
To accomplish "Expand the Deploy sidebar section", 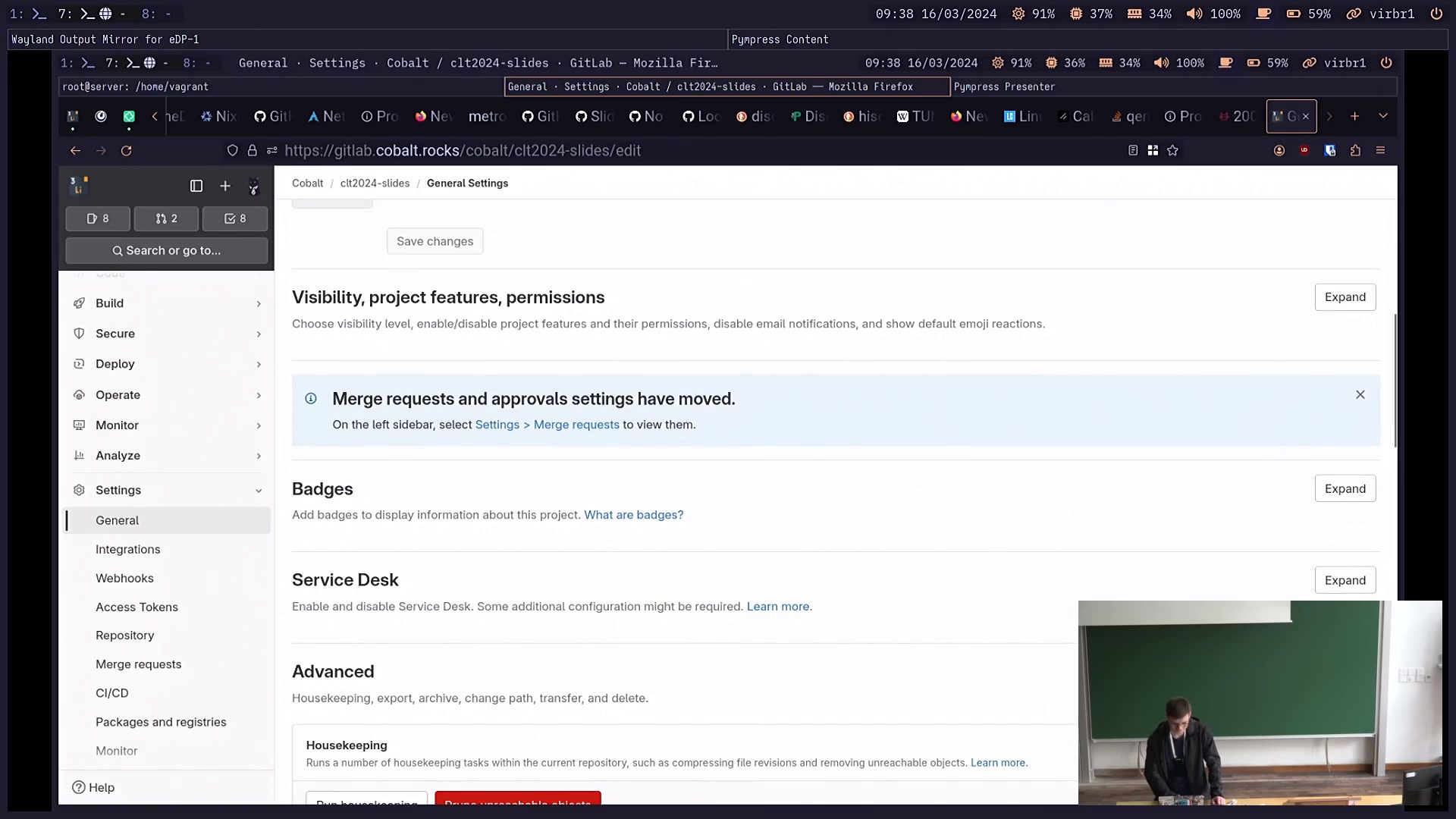I will point(167,364).
